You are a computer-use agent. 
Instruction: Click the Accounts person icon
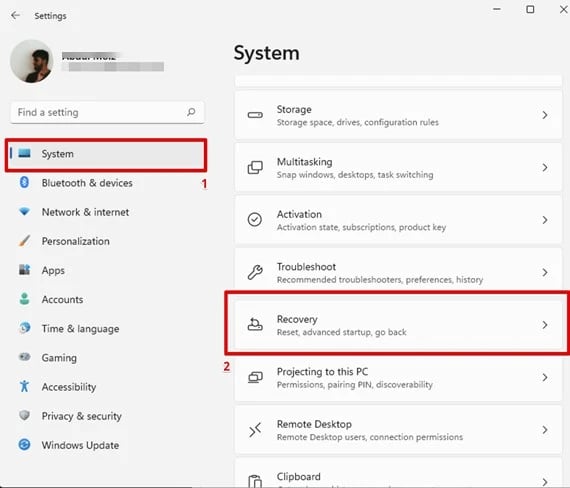24,299
